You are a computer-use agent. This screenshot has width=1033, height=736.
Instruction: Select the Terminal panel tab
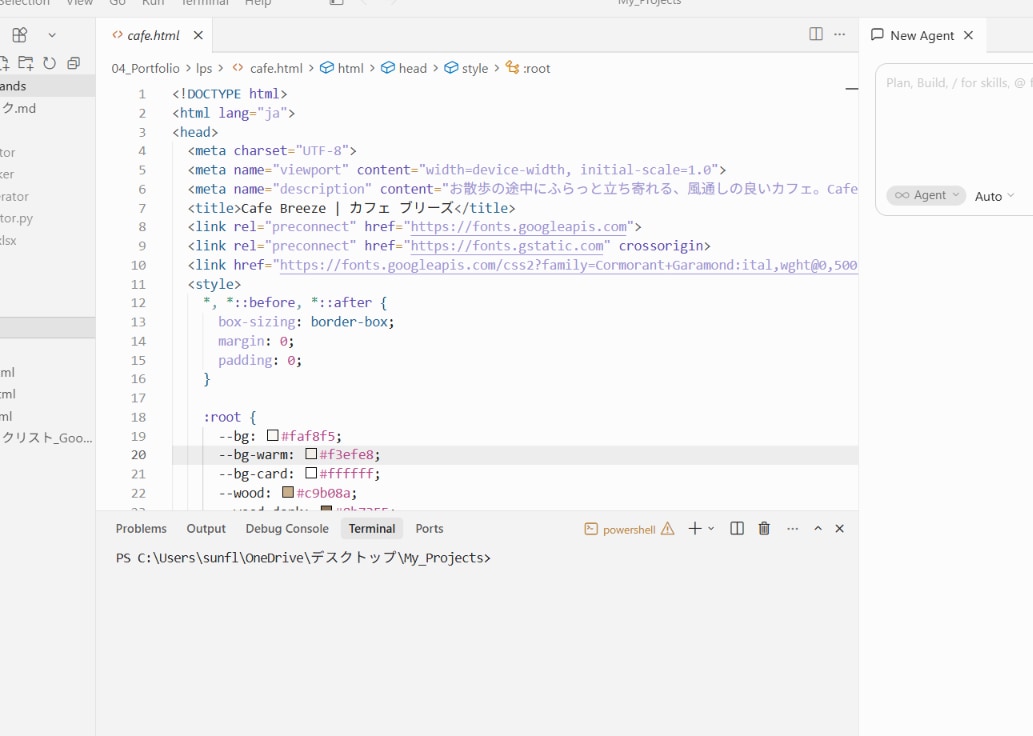tap(372, 528)
